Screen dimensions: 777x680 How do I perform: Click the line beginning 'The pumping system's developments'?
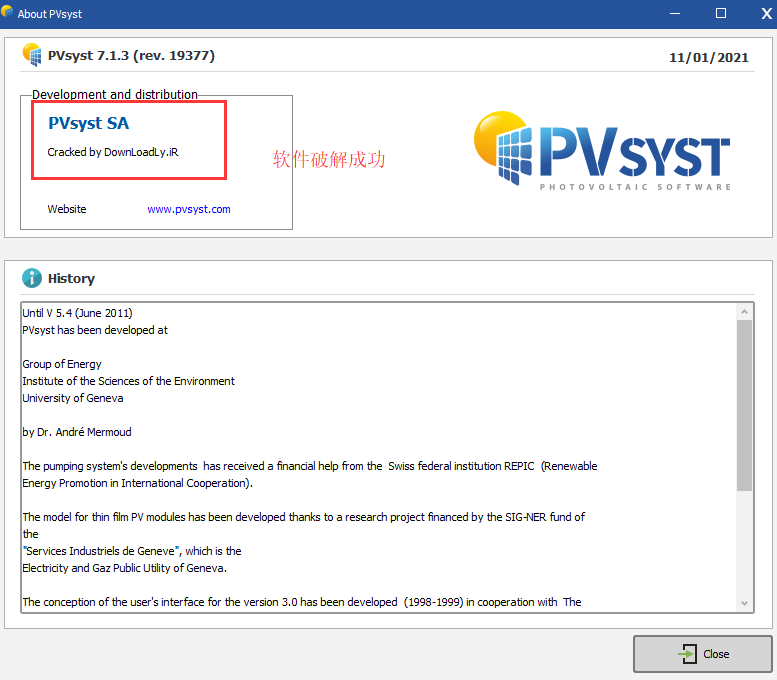tap(310, 466)
